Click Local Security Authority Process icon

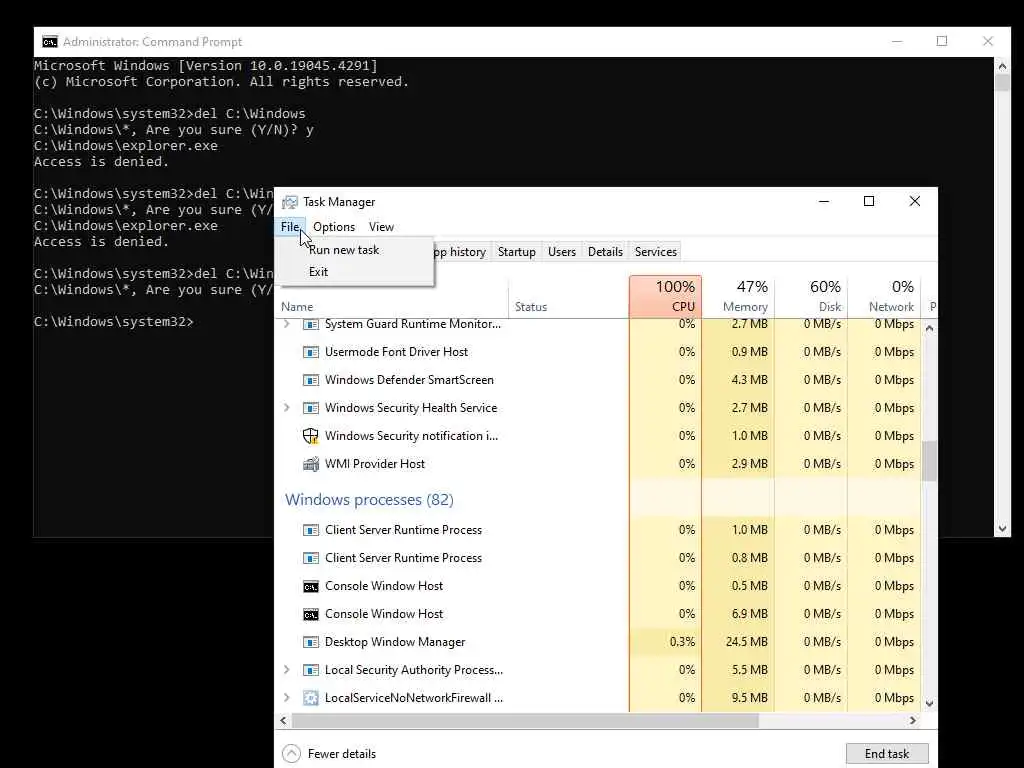pyautogui.click(x=311, y=670)
